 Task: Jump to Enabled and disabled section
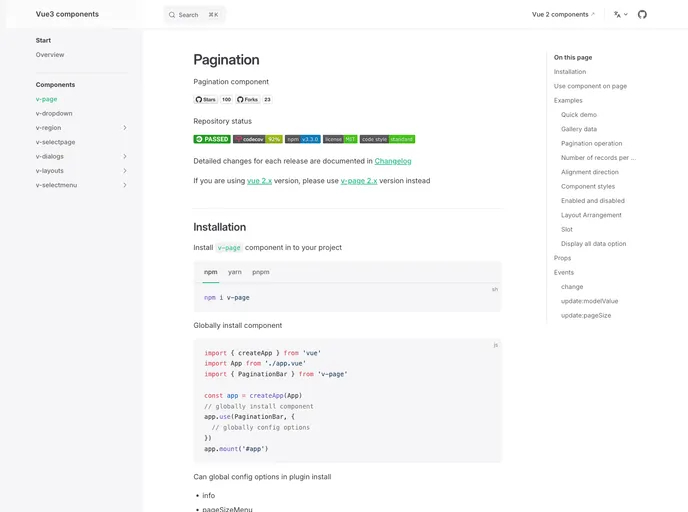[x=593, y=201]
